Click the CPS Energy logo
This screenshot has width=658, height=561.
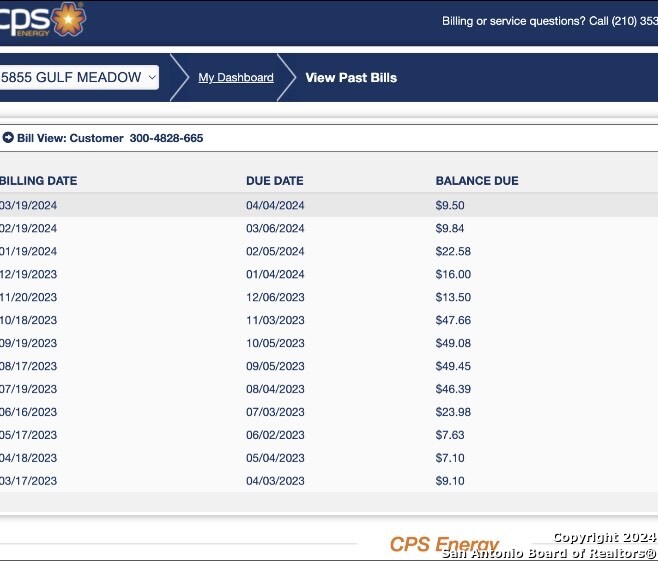coord(42,19)
